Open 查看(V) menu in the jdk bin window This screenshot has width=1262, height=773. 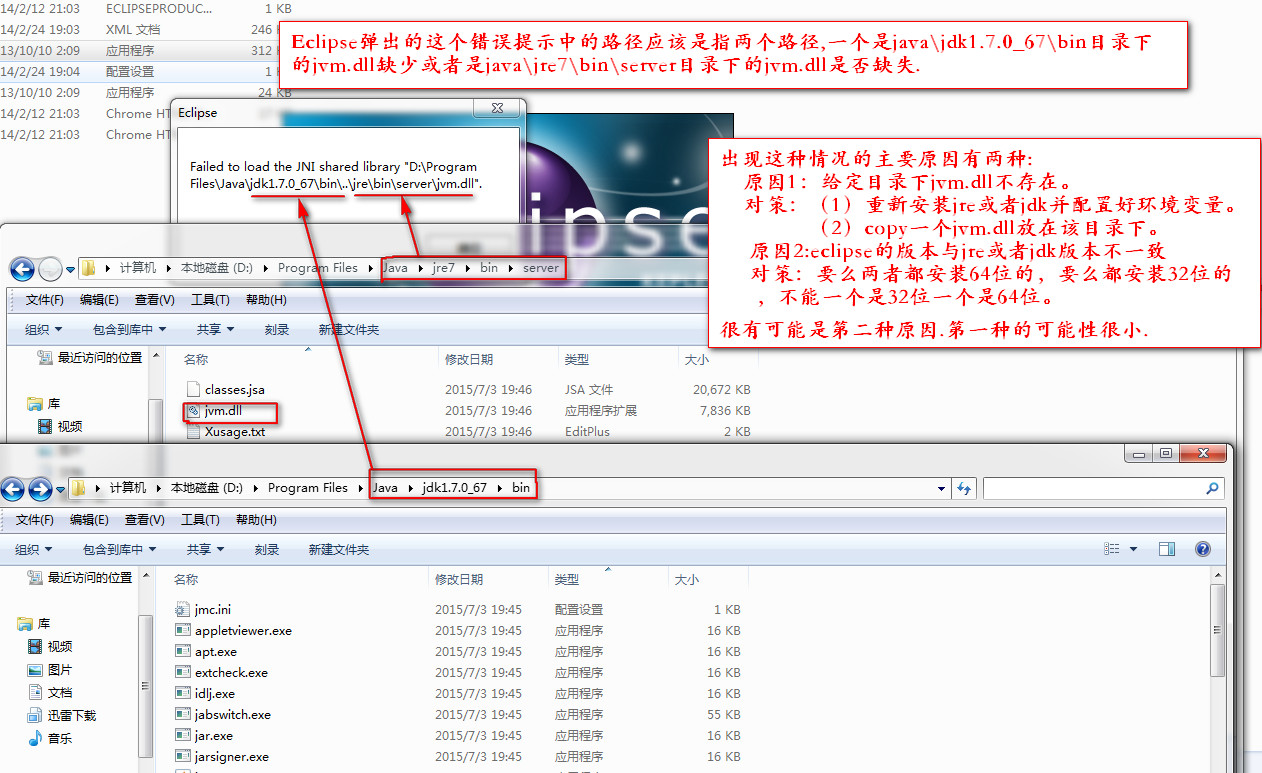144,520
